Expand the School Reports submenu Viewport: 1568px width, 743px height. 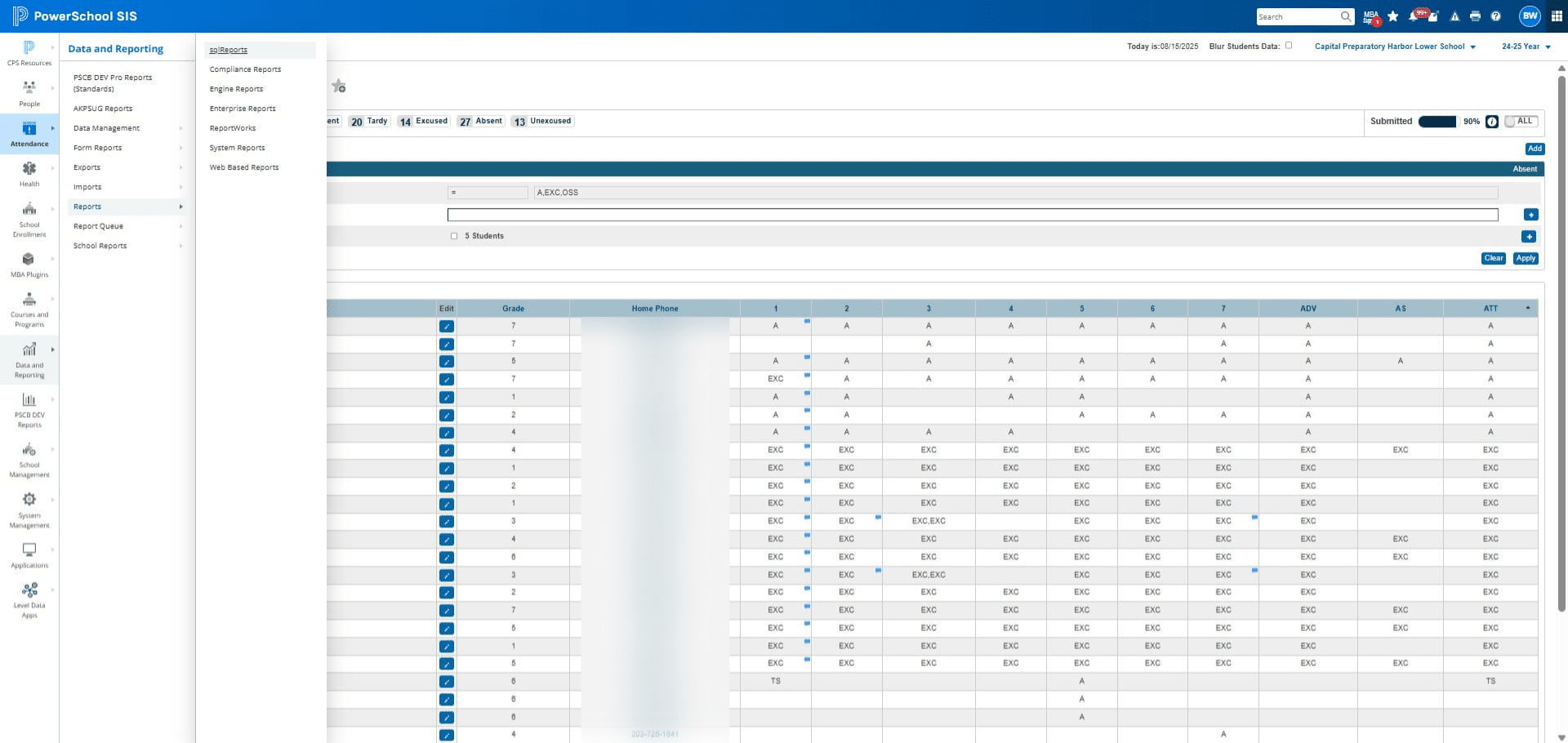[x=180, y=246]
